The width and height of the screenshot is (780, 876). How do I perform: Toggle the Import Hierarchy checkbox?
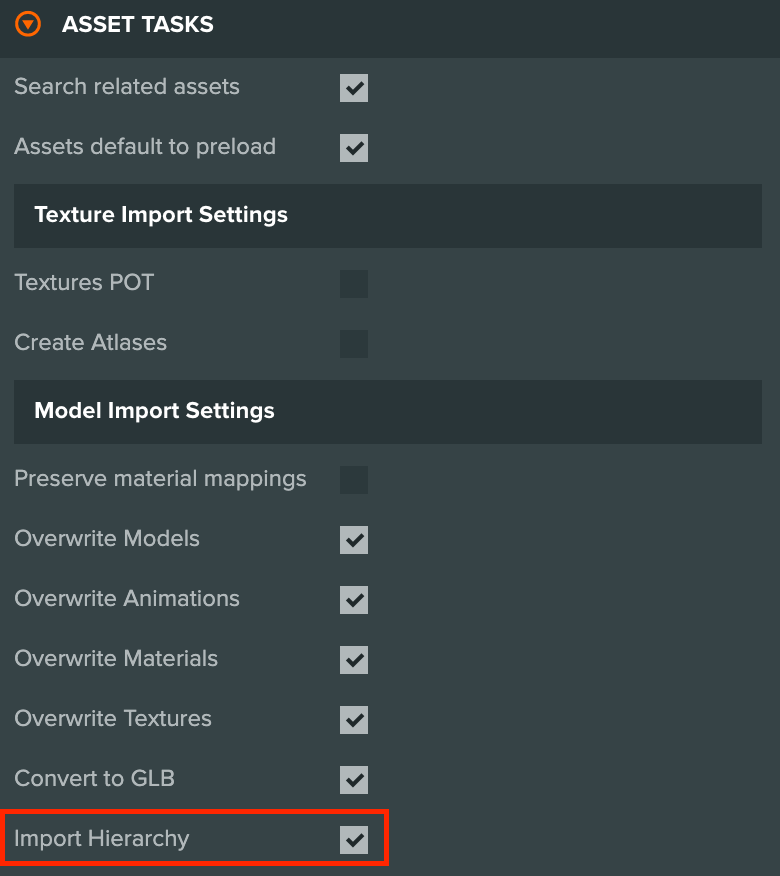354,840
